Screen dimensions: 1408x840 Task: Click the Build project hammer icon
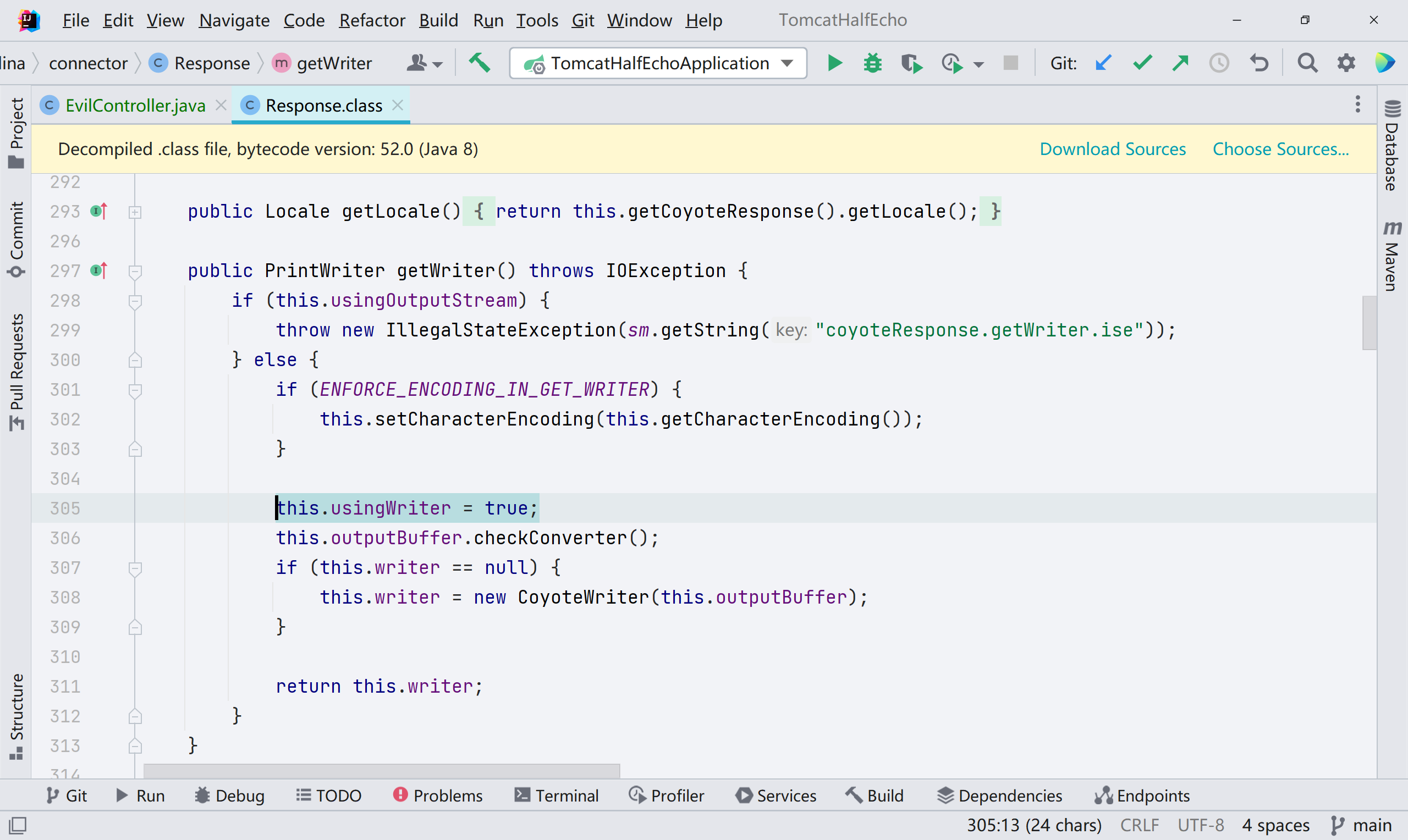coord(479,63)
